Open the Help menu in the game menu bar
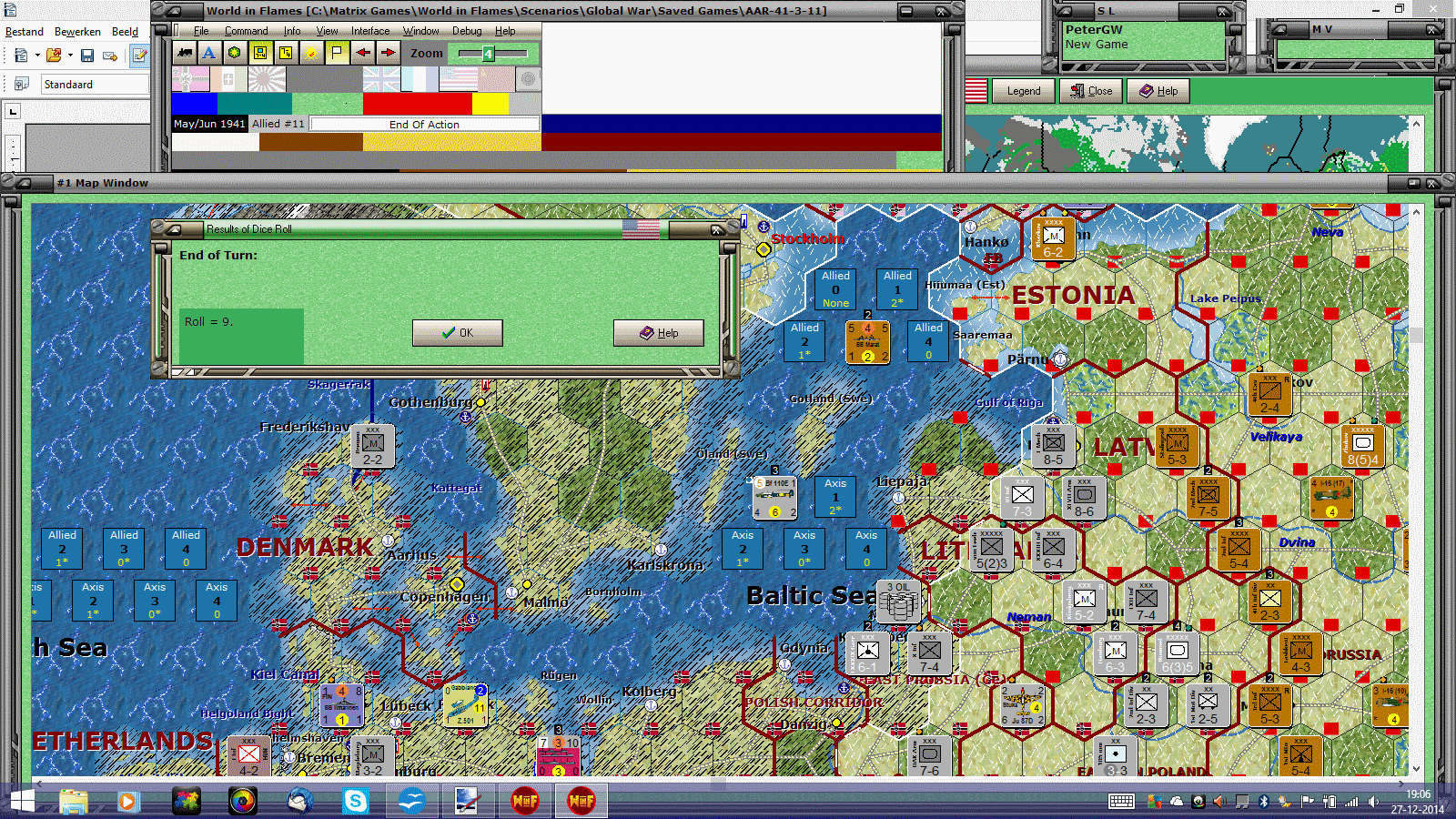1456x819 pixels. click(505, 31)
